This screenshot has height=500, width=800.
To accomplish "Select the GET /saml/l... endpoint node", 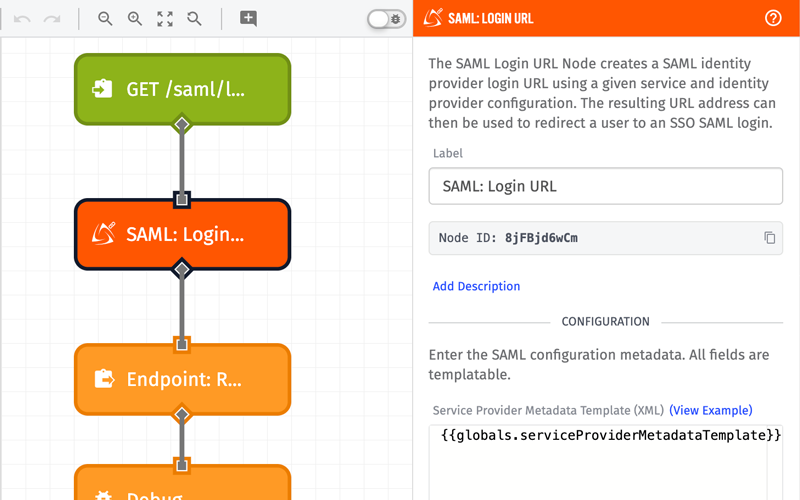I will pos(183,89).
